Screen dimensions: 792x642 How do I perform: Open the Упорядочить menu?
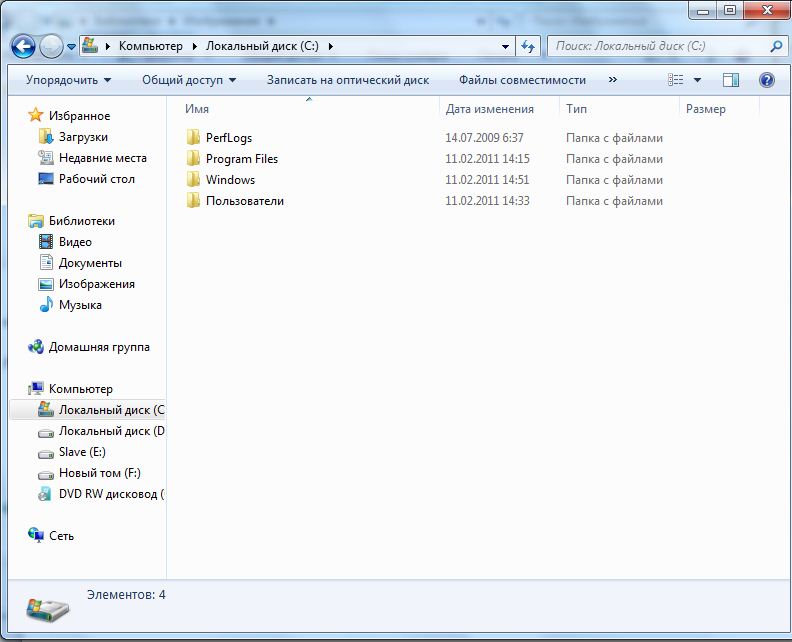click(x=68, y=80)
